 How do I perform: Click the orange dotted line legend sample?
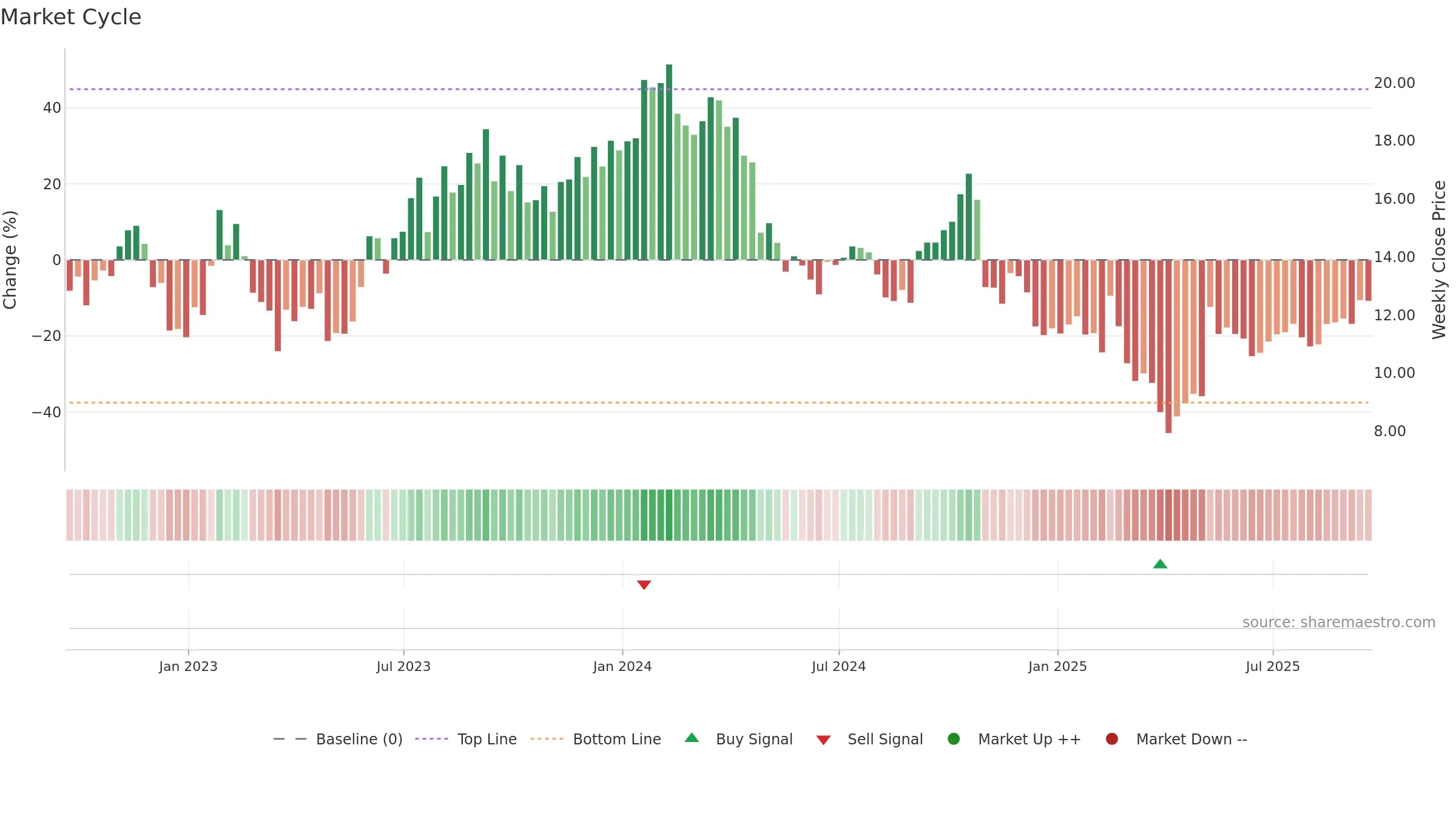pyautogui.click(x=547, y=739)
